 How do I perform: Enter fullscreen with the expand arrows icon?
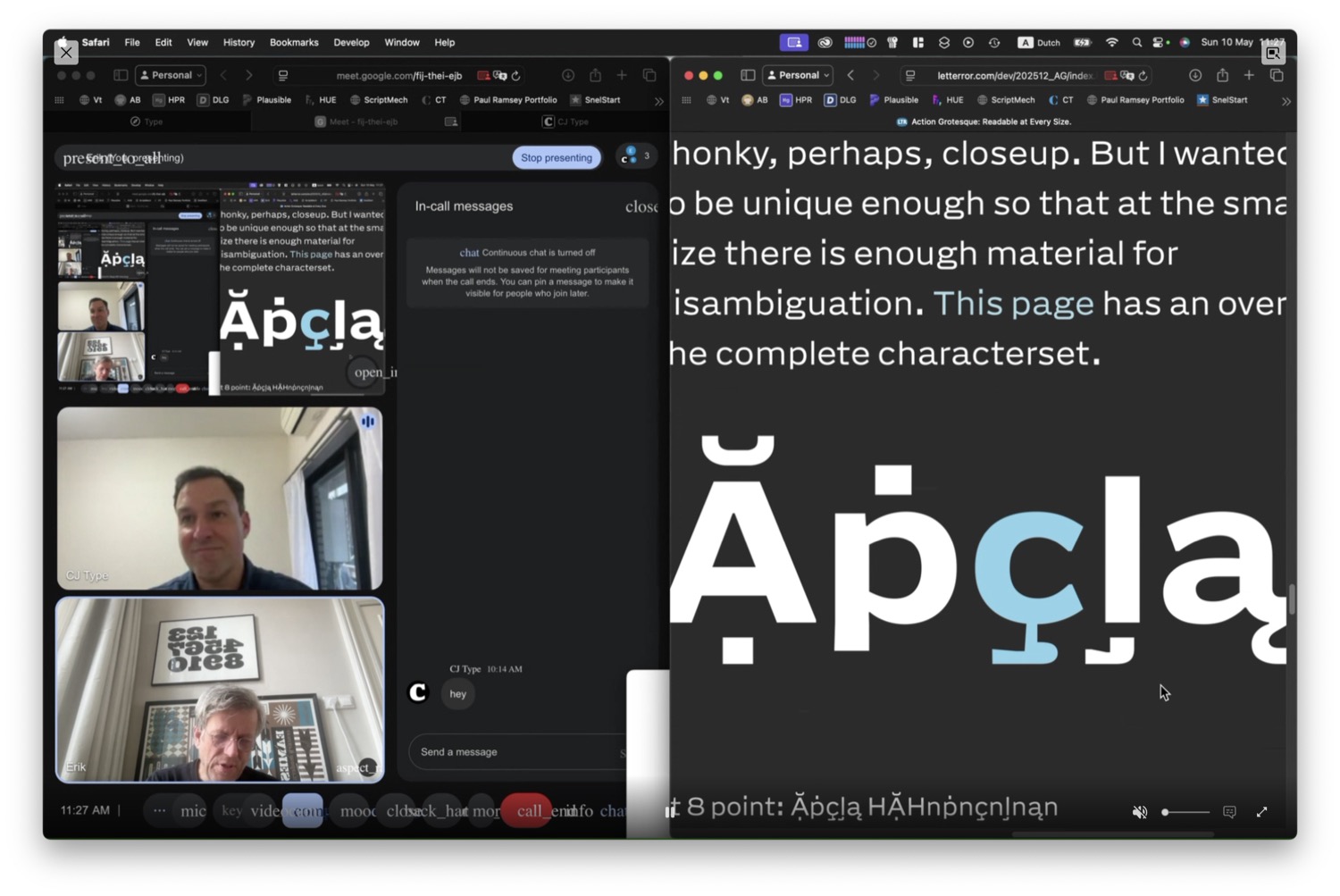coord(1261,812)
